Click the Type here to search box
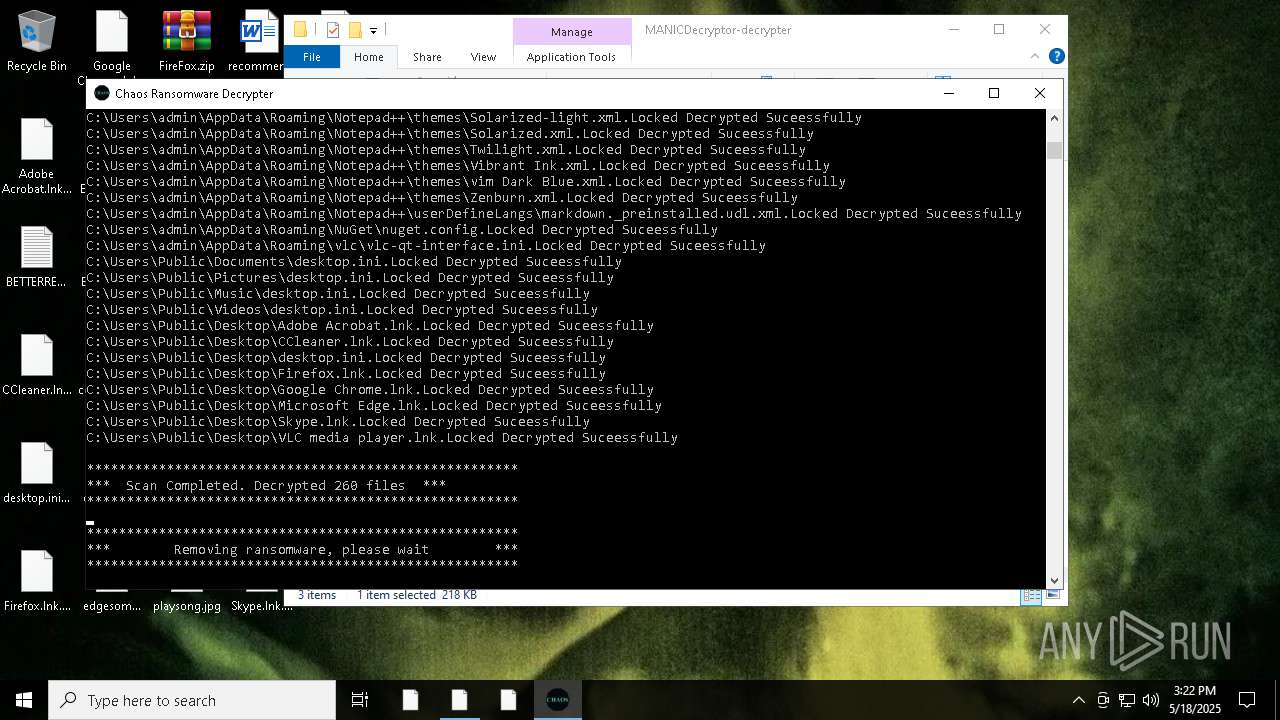Image resolution: width=1280 pixels, height=720 pixels. 192,700
